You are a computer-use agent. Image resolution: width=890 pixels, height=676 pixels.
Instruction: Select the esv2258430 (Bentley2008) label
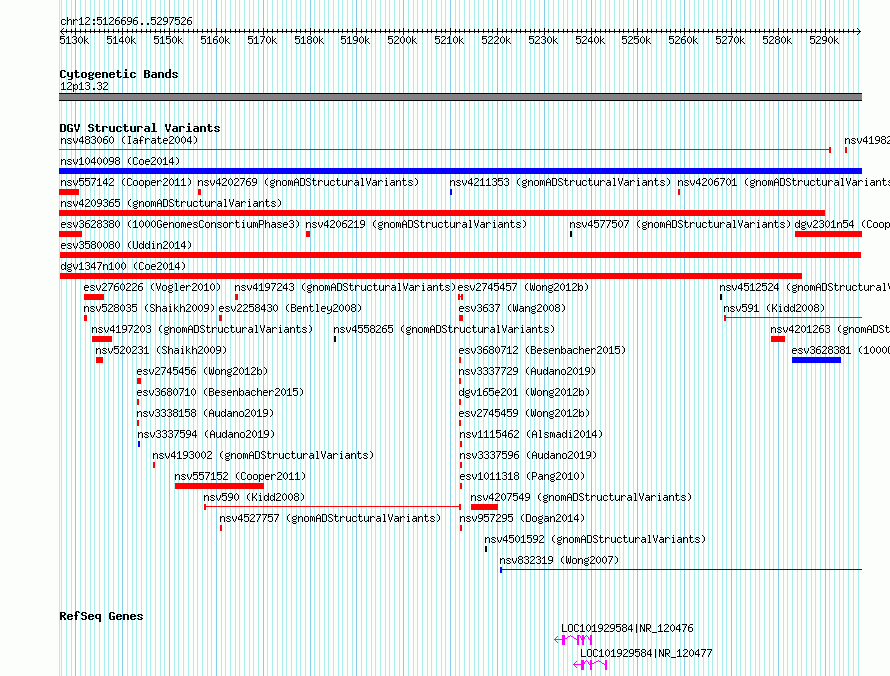(x=290, y=308)
